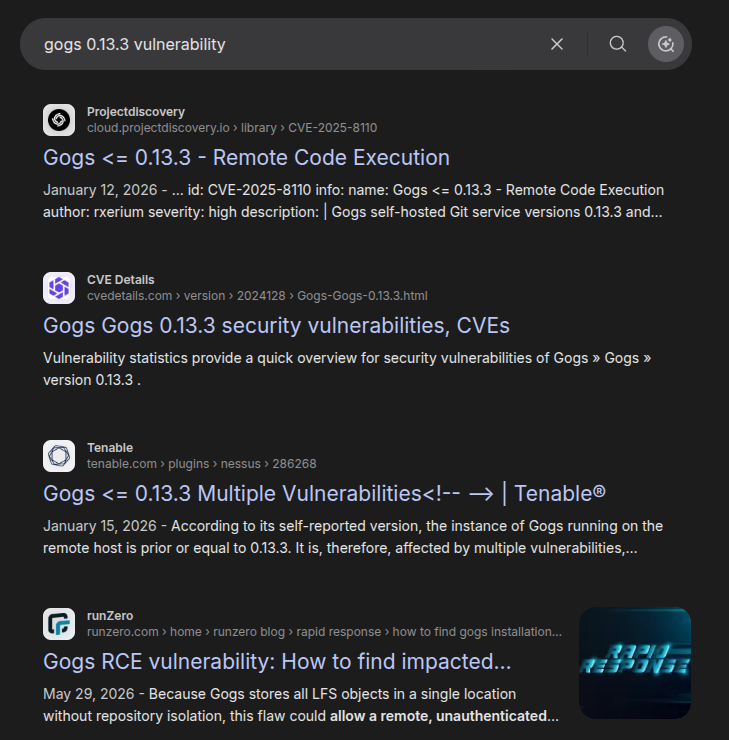Click the 'runZero' site name
The height and width of the screenshot is (740, 729).
[x=110, y=616]
